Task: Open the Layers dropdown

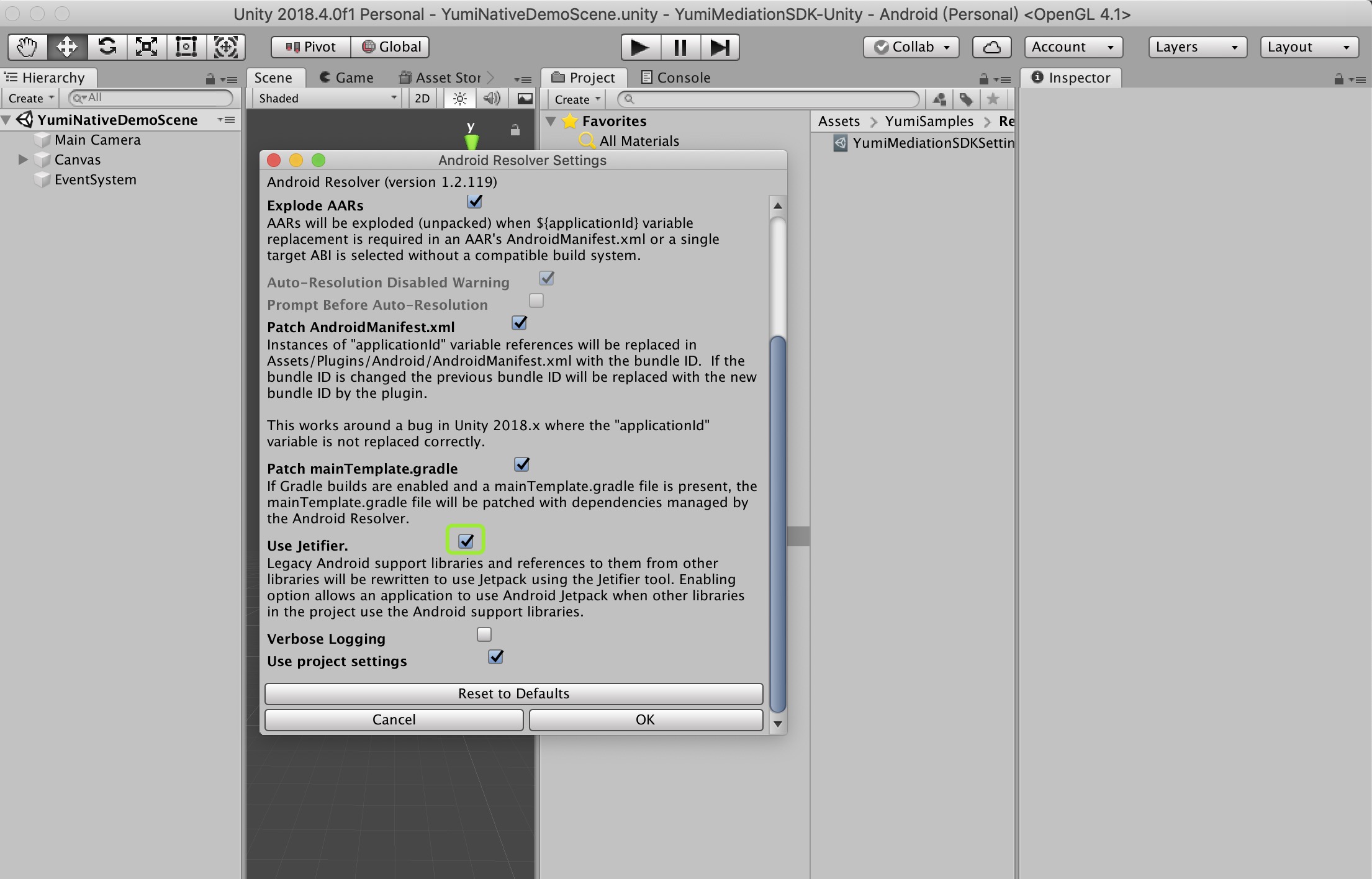Action: (1197, 47)
